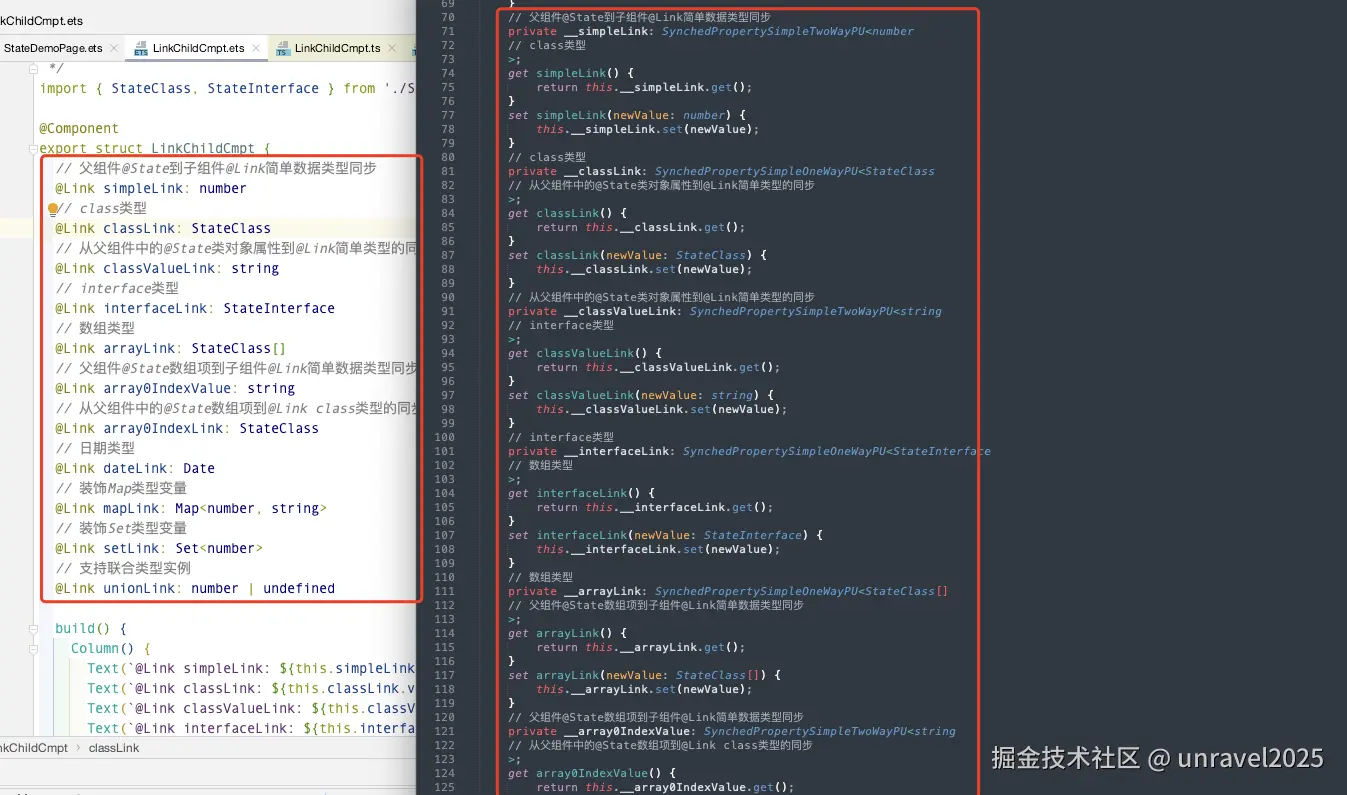Collapse the build() function fold marker
The image size is (1347, 795).
[x=33, y=629]
